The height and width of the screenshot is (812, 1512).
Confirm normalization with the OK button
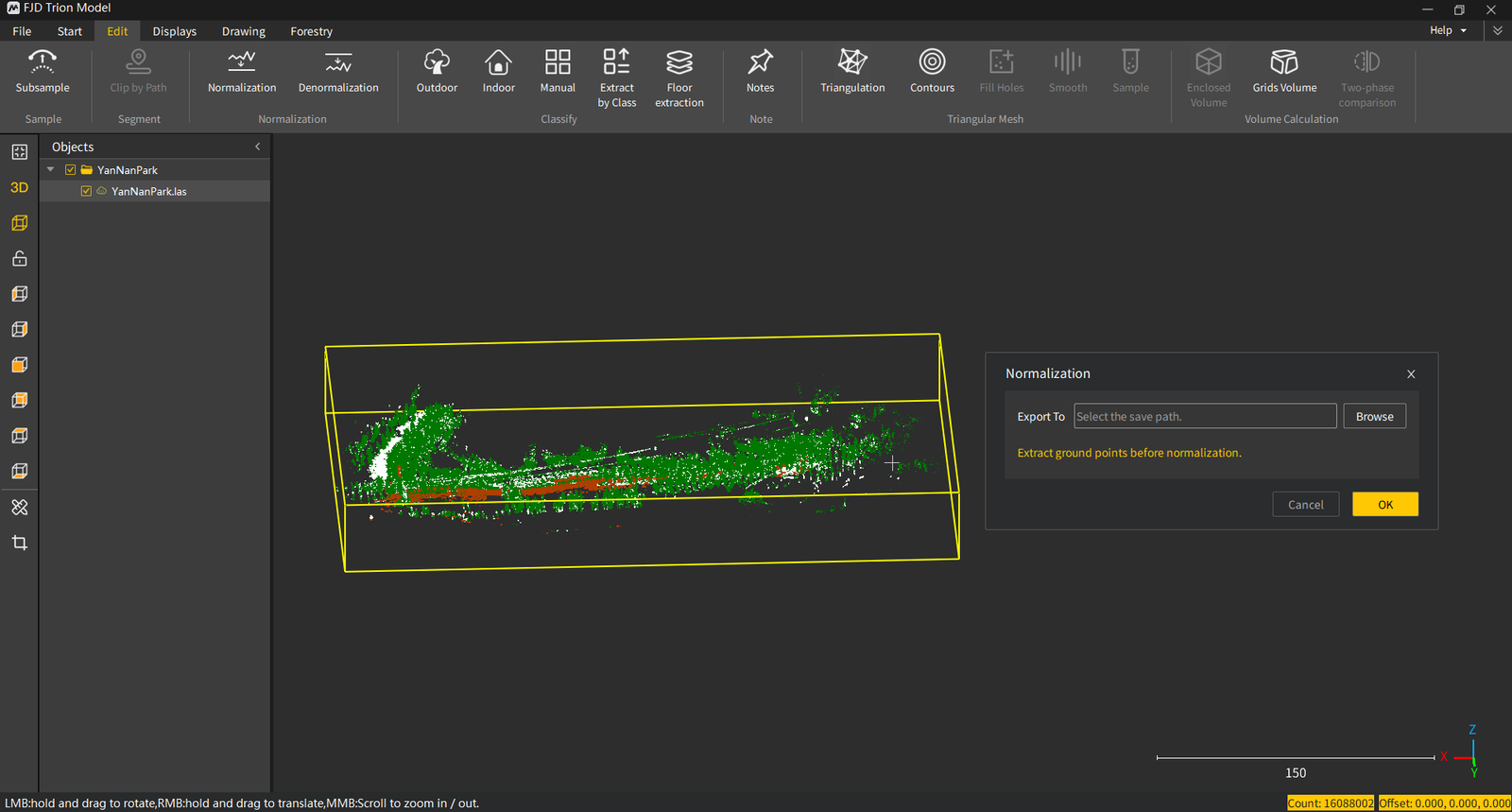(x=1384, y=504)
